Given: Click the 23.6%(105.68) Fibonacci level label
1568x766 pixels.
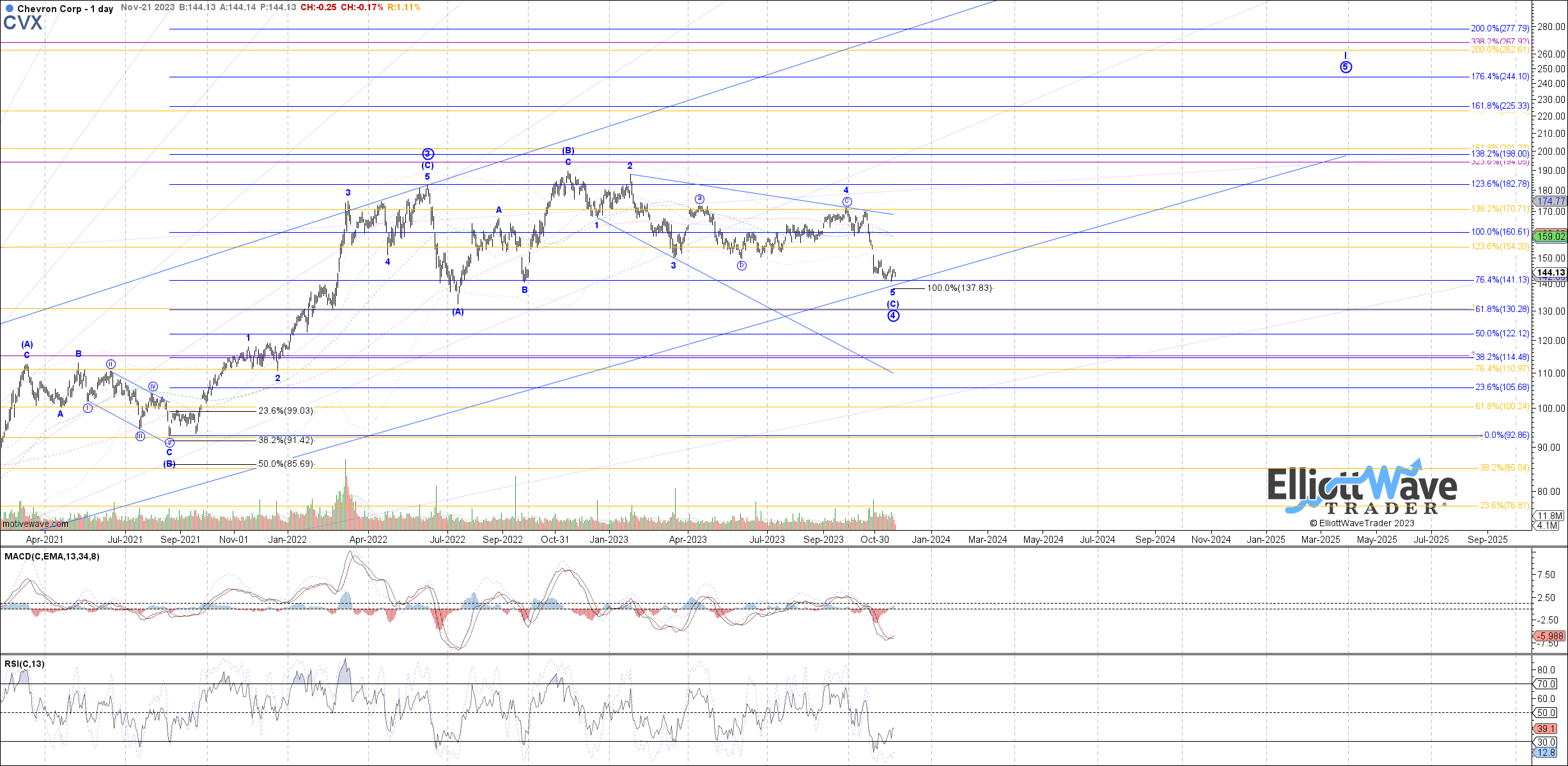Looking at the screenshot, I should (x=1502, y=387).
